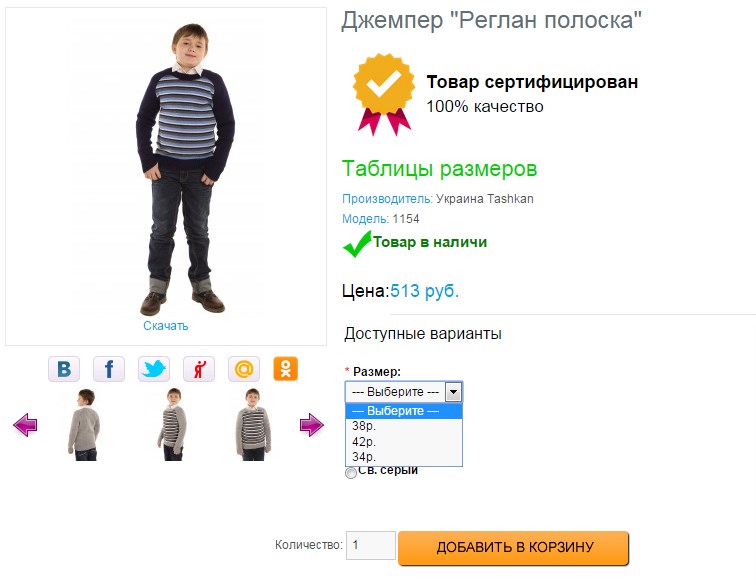Open the "Таблицы размеров" size chart link
This screenshot has height=585, width=756.
tap(439, 169)
